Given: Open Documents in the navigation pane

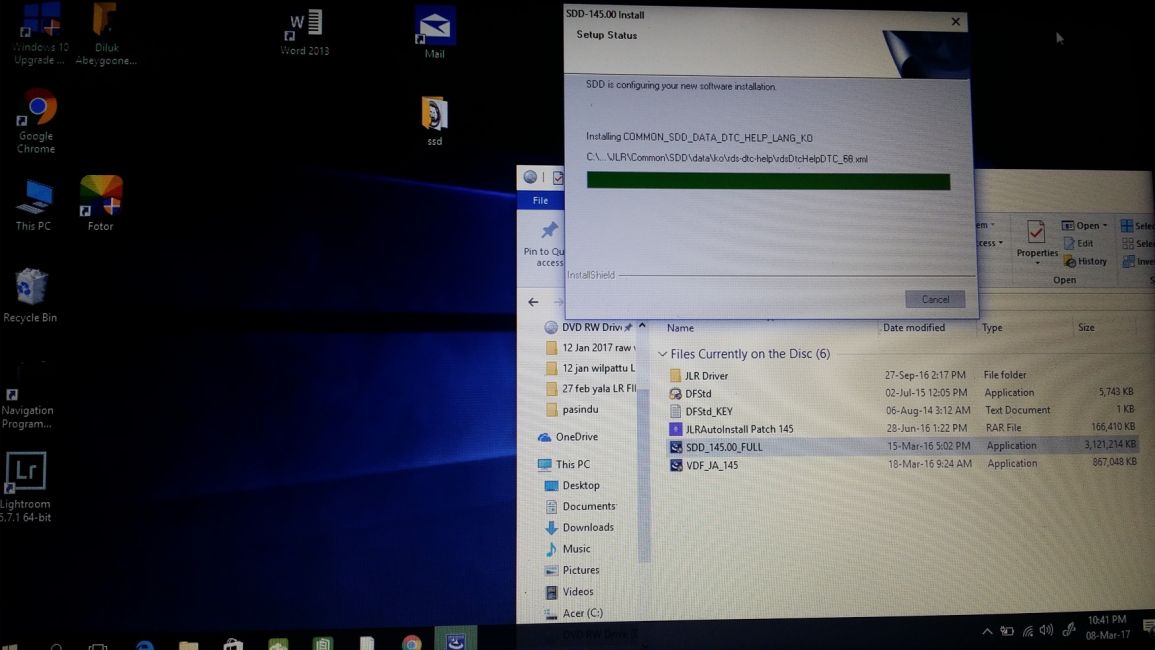Looking at the screenshot, I should tap(580, 506).
